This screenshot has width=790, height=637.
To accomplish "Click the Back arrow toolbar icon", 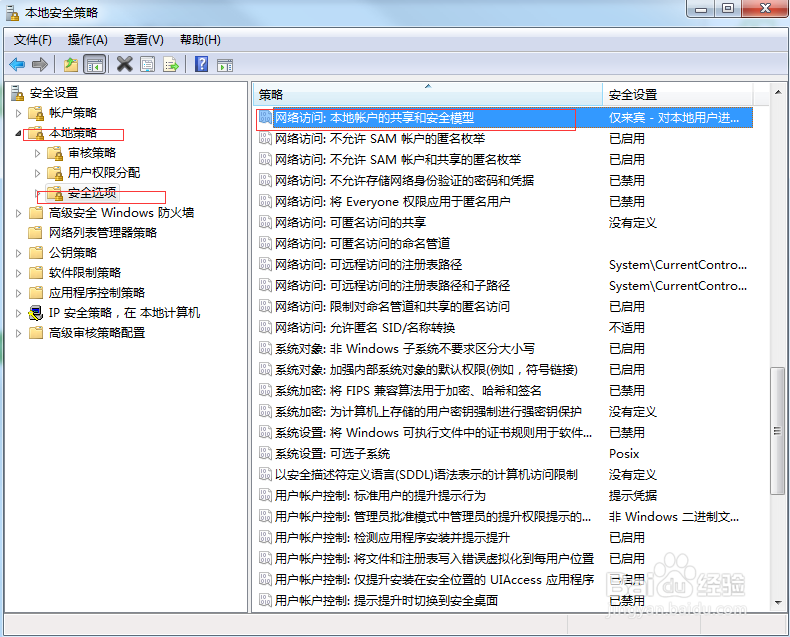I will point(17,65).
